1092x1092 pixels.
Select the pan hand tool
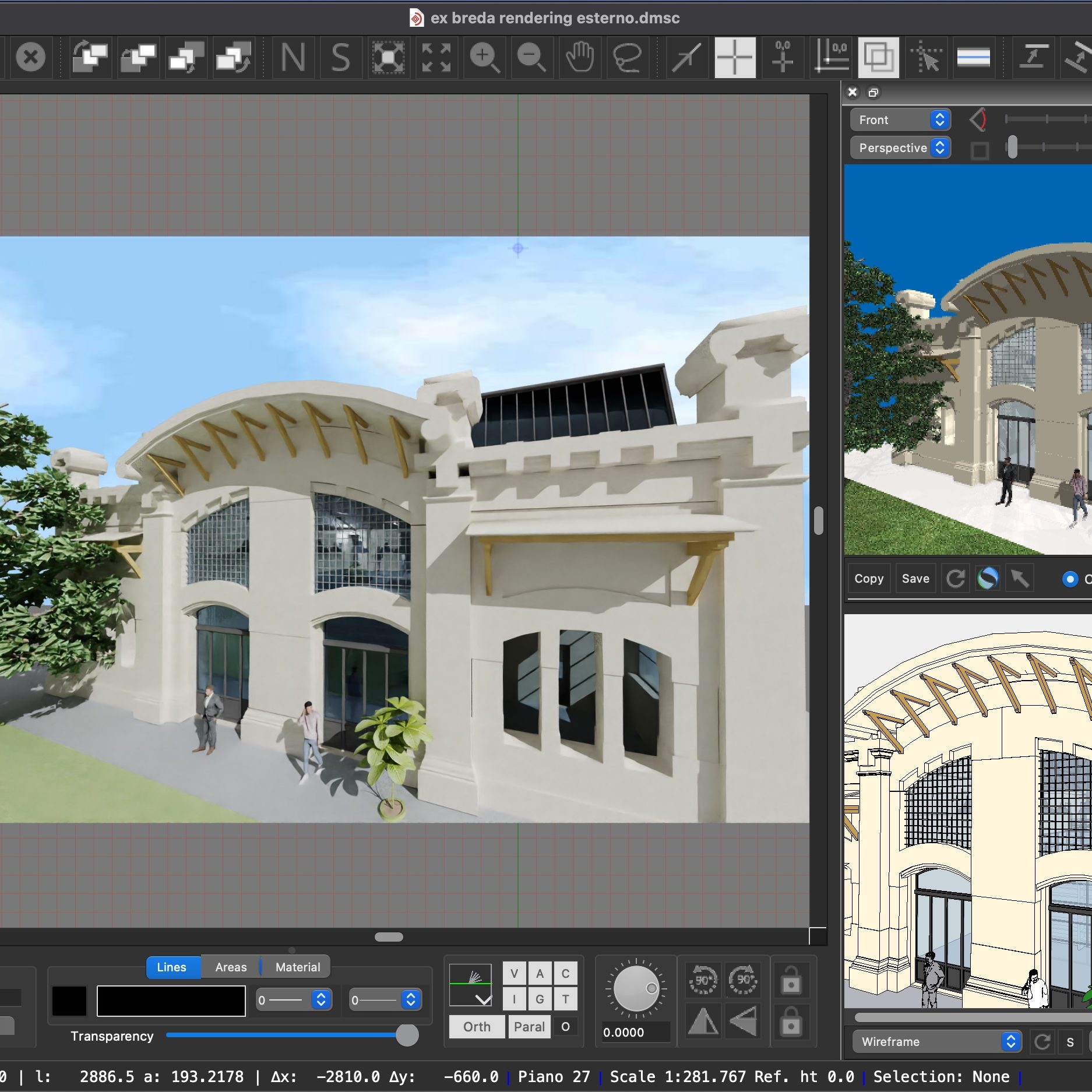coord(580,58)
